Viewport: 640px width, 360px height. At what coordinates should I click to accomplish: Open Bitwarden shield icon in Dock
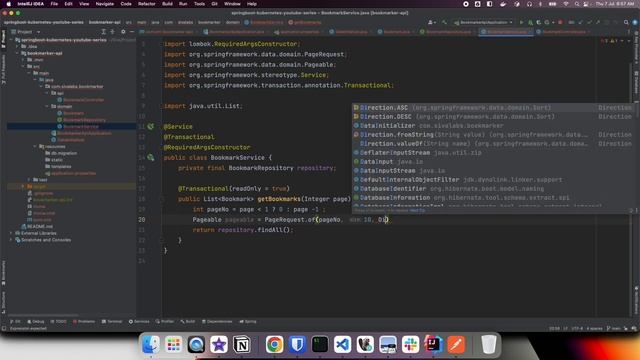[297, 344]
